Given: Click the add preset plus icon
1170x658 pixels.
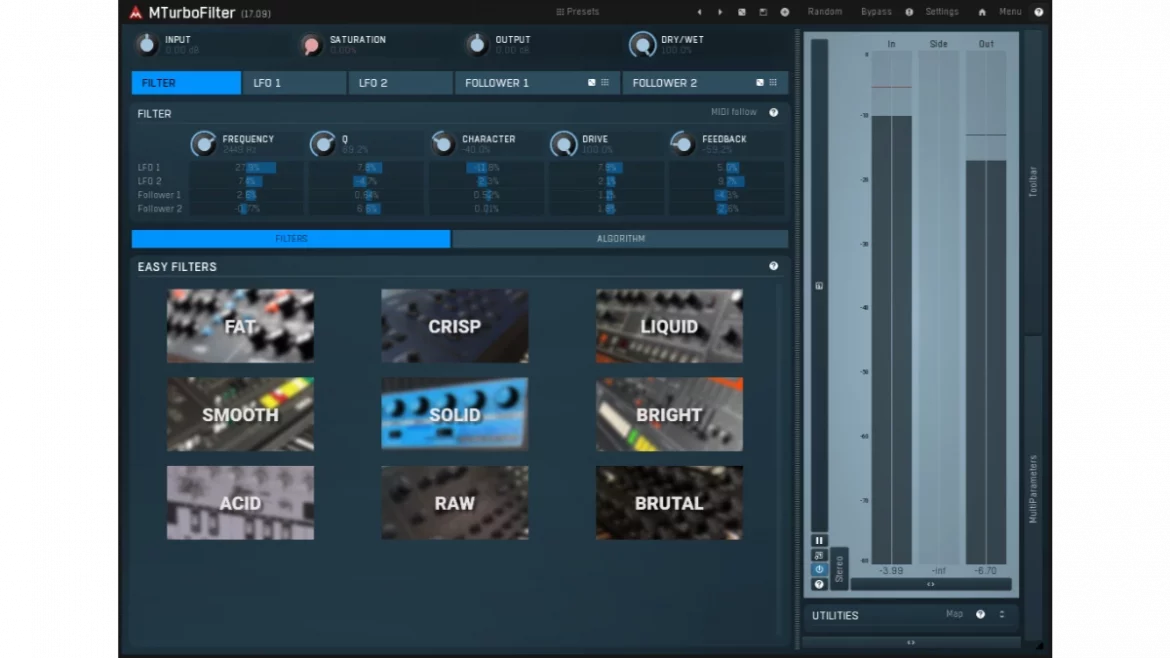Looking at the screenshot, I should (x=784, y=12).
